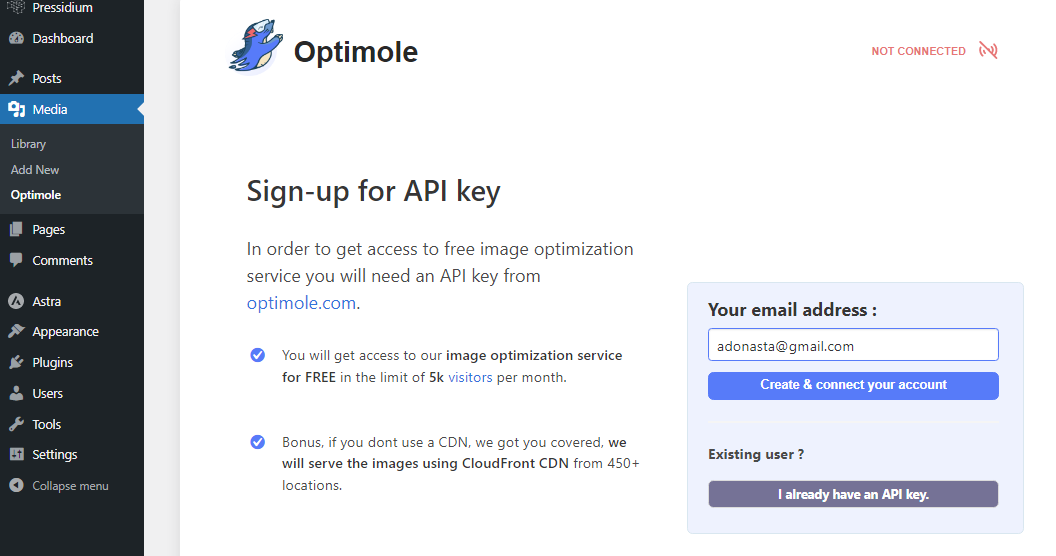Click the Appearance paintbrush icon
The image size is (1056, 556).
(x=16, y=331)
